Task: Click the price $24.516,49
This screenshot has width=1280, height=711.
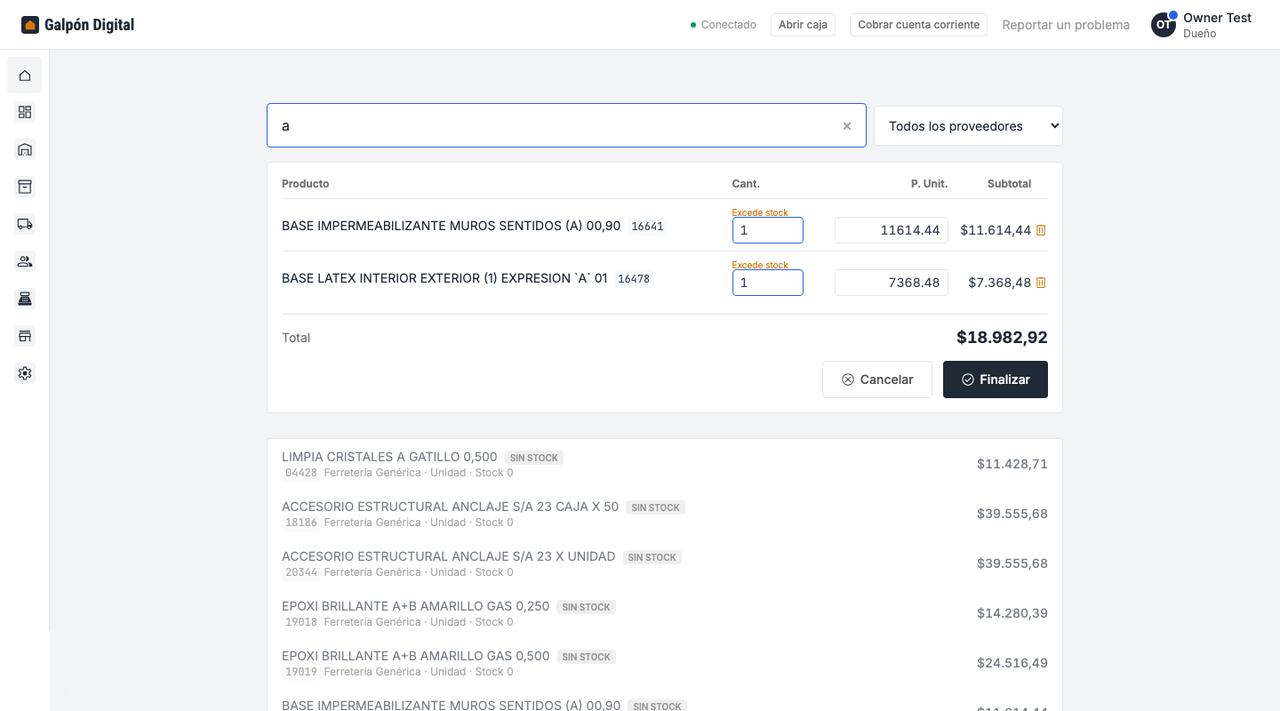Action: pyautogui.click(x=1012, y=663)
